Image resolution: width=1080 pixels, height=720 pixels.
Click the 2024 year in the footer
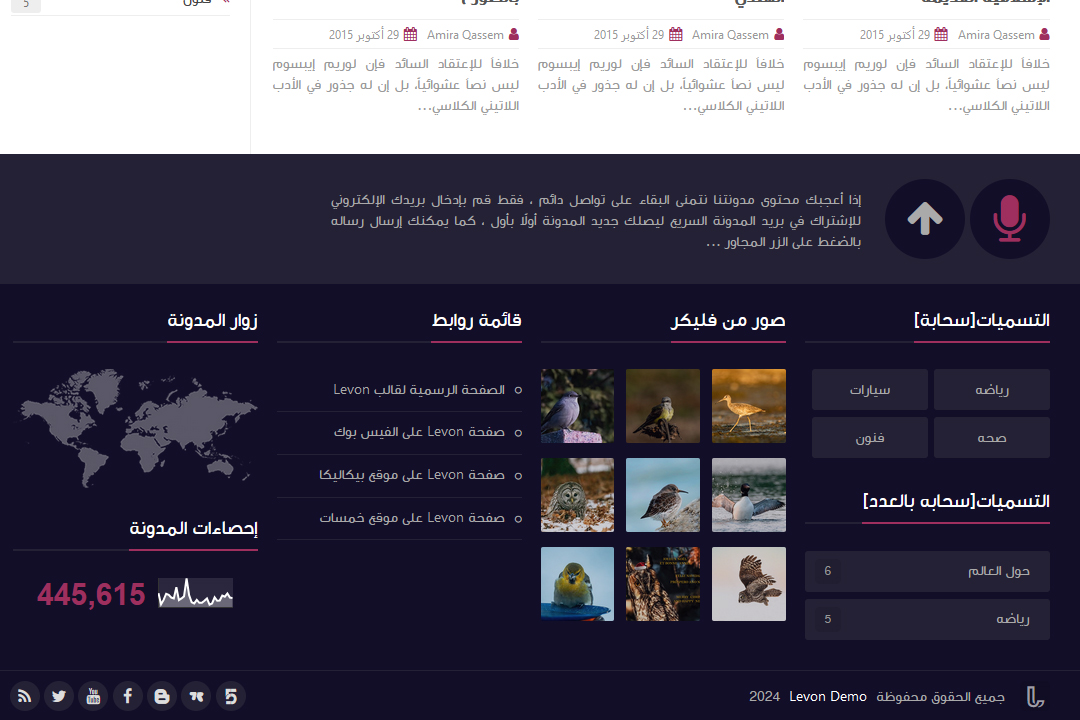[765, 697]
